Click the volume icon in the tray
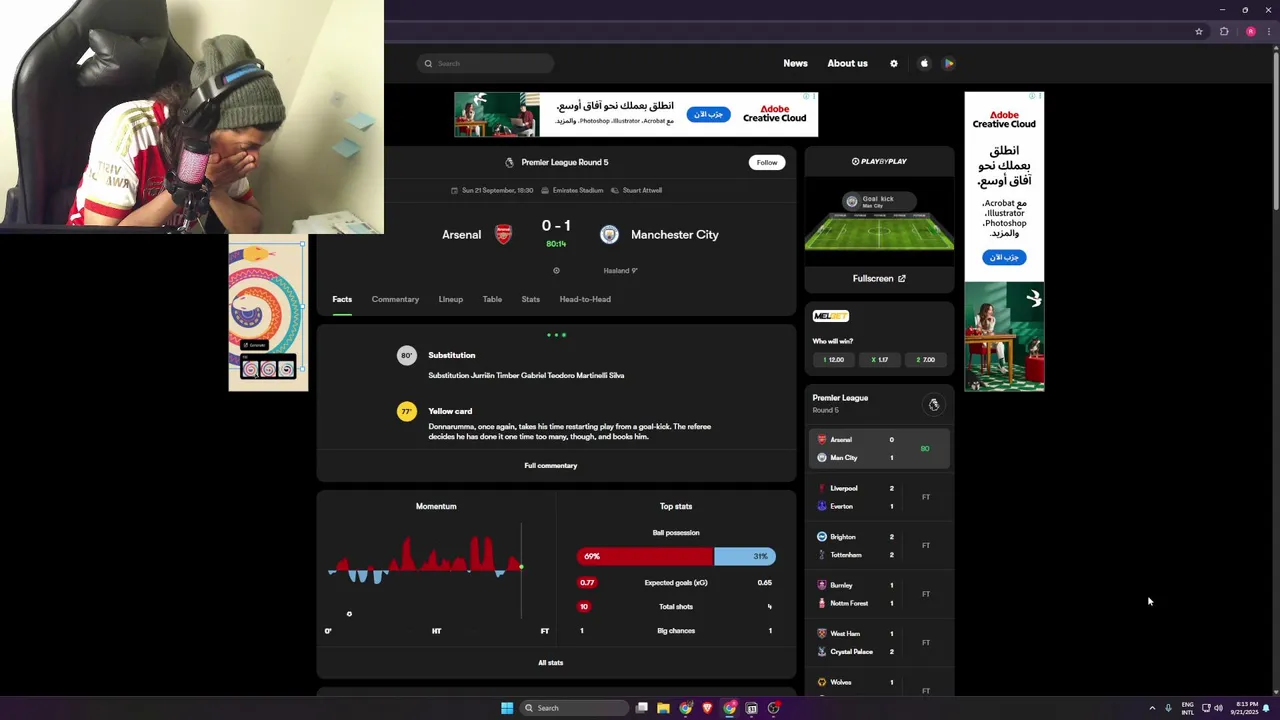This screenshot has height=720, width=1280. point(1218,708)
